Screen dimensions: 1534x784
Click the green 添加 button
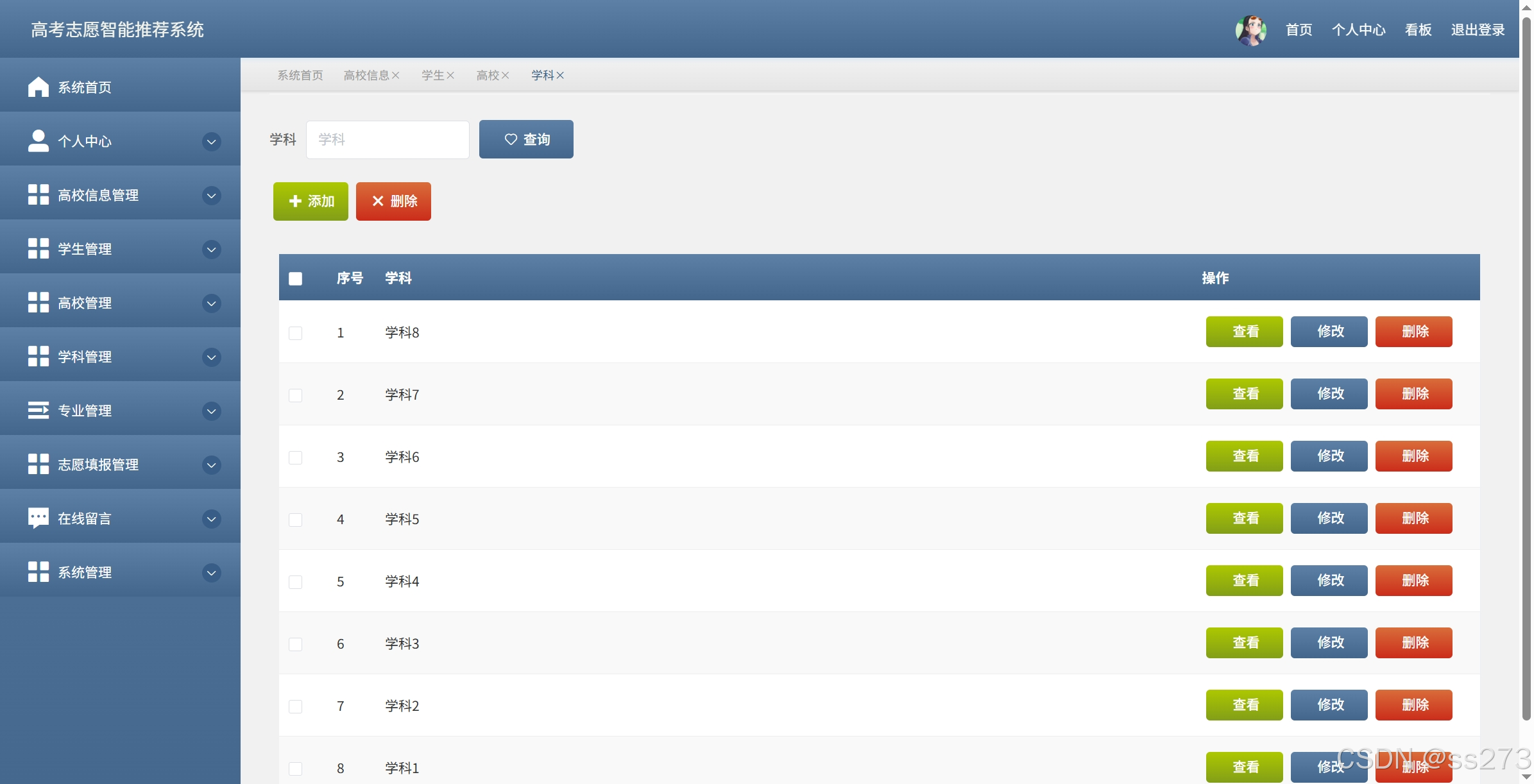311,201
